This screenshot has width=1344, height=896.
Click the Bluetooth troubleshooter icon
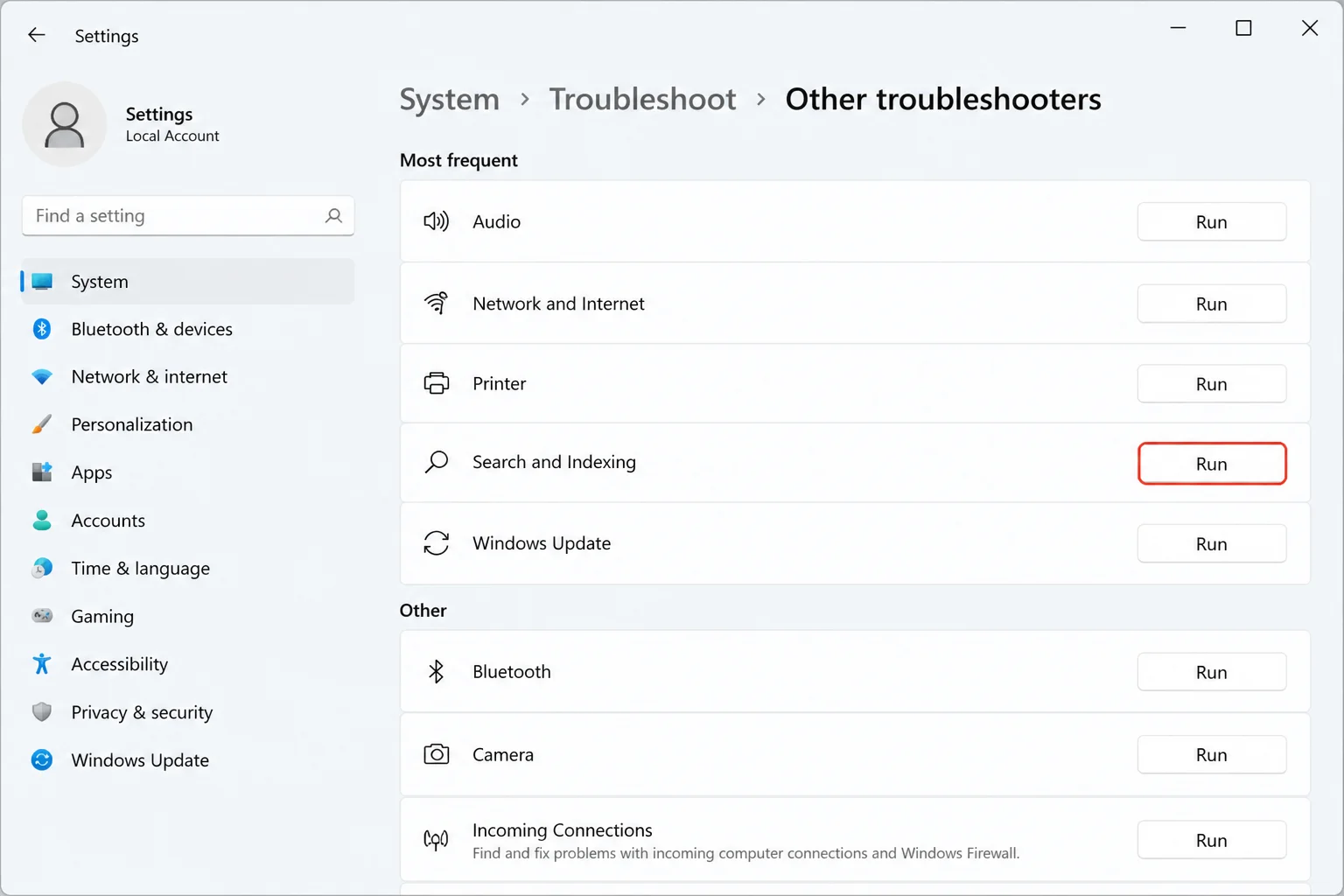click(x=437, y=671)
